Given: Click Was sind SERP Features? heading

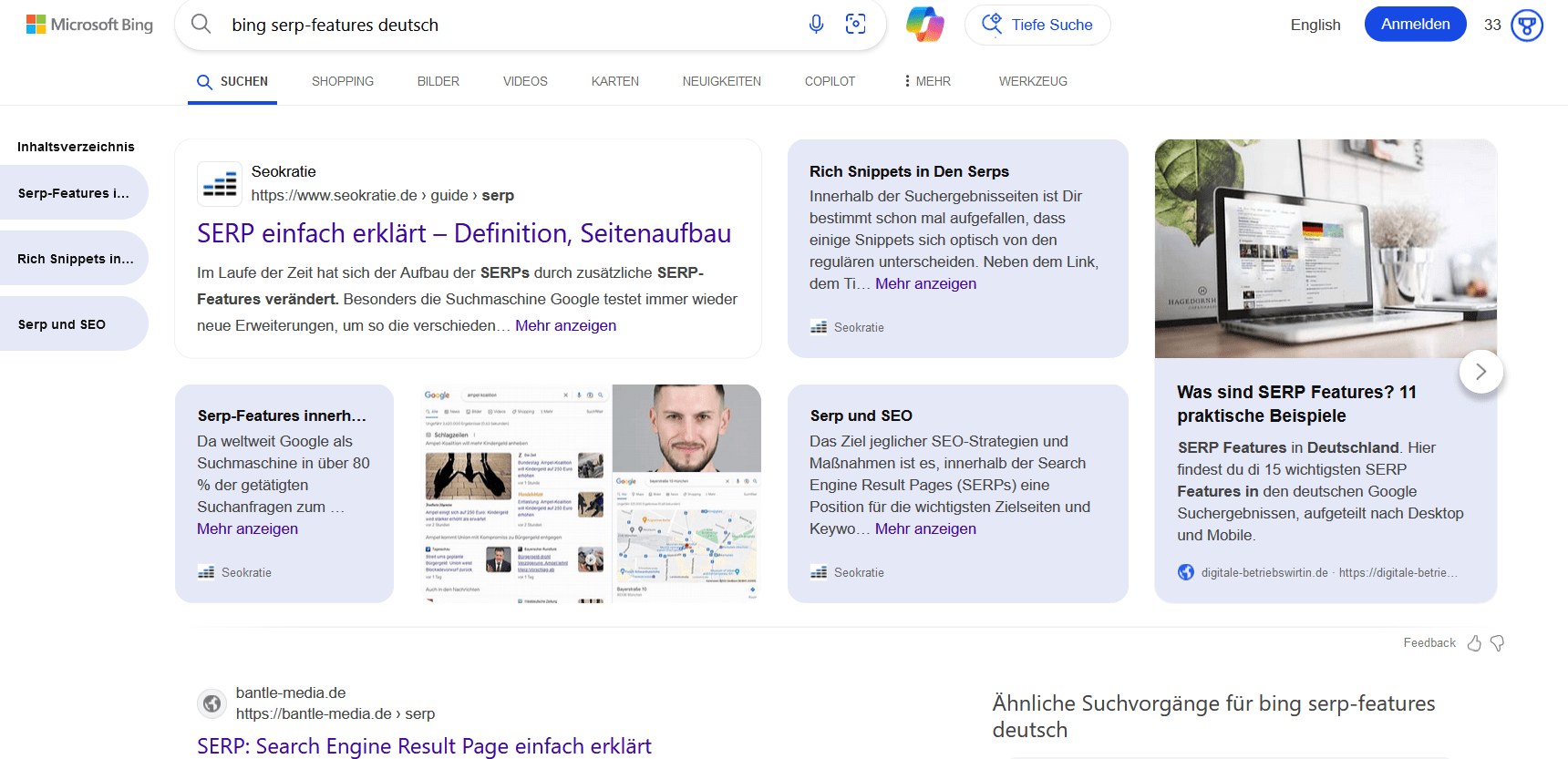Looking at the screenshot, I should tap(1297, 404).
